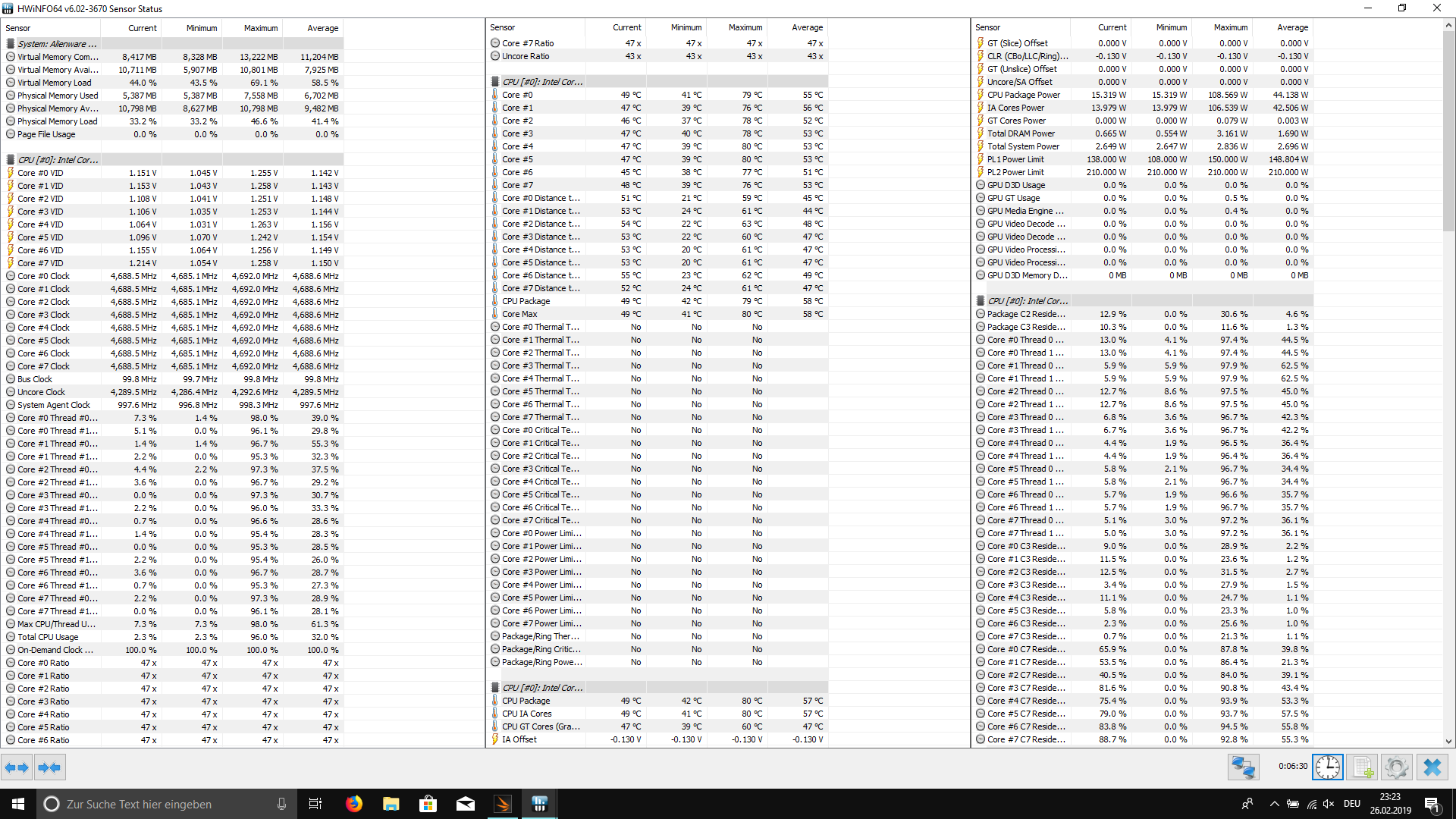Select the Total CPU Usage row
Image resolution: width=1456 pixels, height=819 pixels.
(48, 637)
